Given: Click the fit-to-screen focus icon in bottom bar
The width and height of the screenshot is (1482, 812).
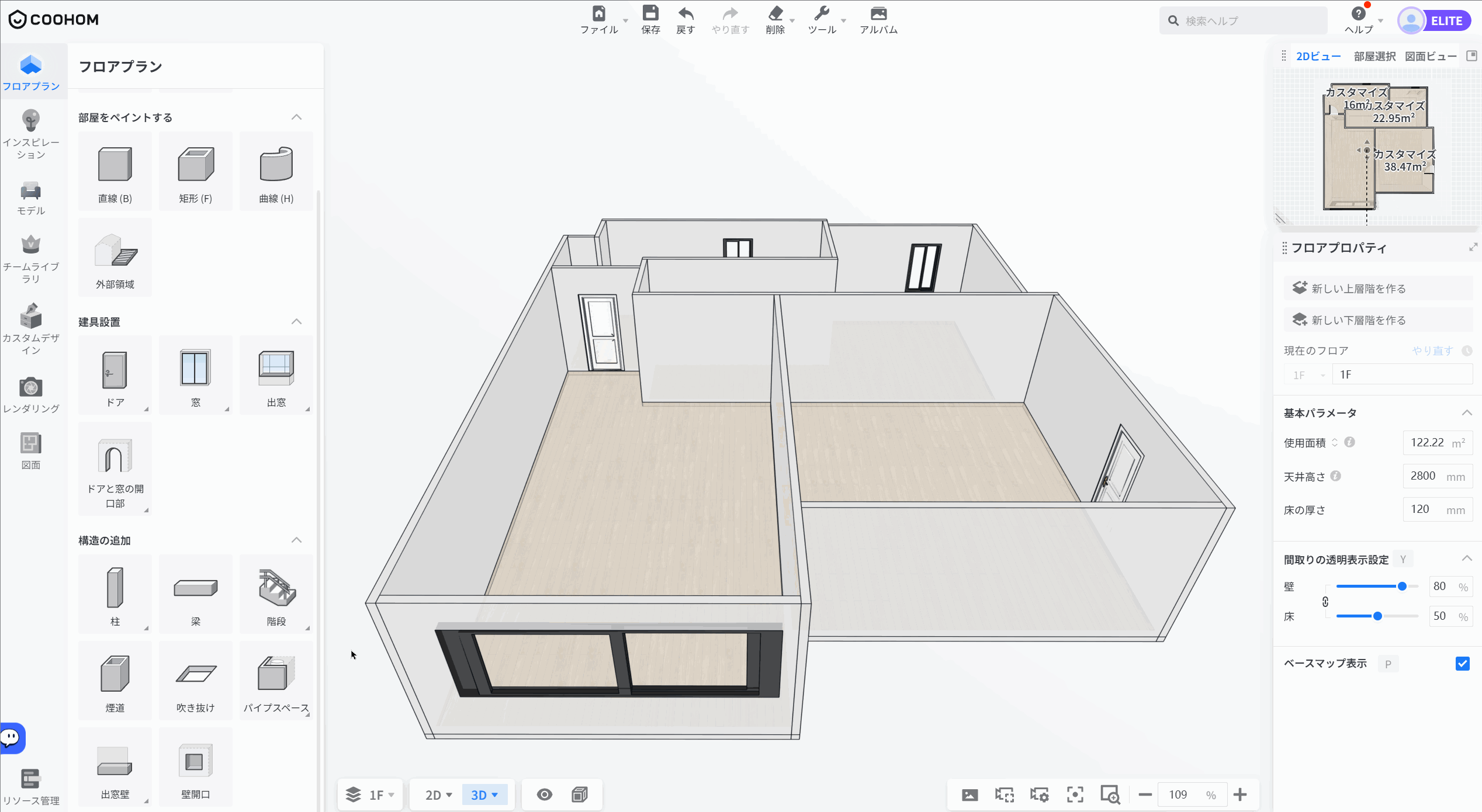Looking at the screenshot, I should click(1075, 794).
